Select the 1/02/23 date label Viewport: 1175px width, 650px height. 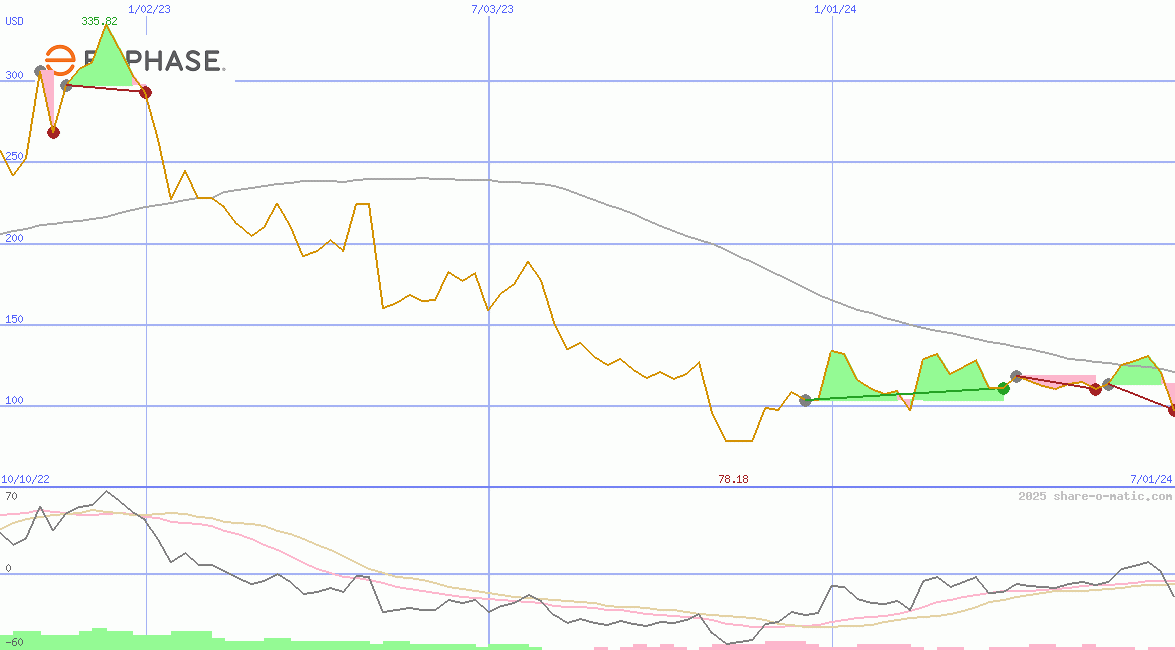click(x=149, y=9)
